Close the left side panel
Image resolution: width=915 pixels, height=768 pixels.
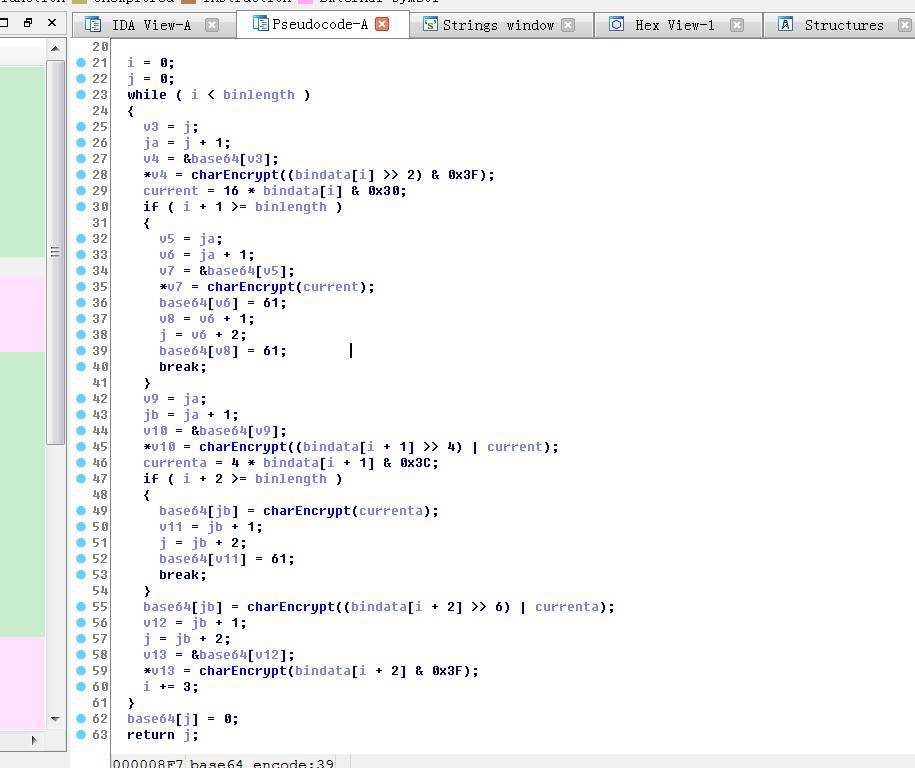(52, 23)
